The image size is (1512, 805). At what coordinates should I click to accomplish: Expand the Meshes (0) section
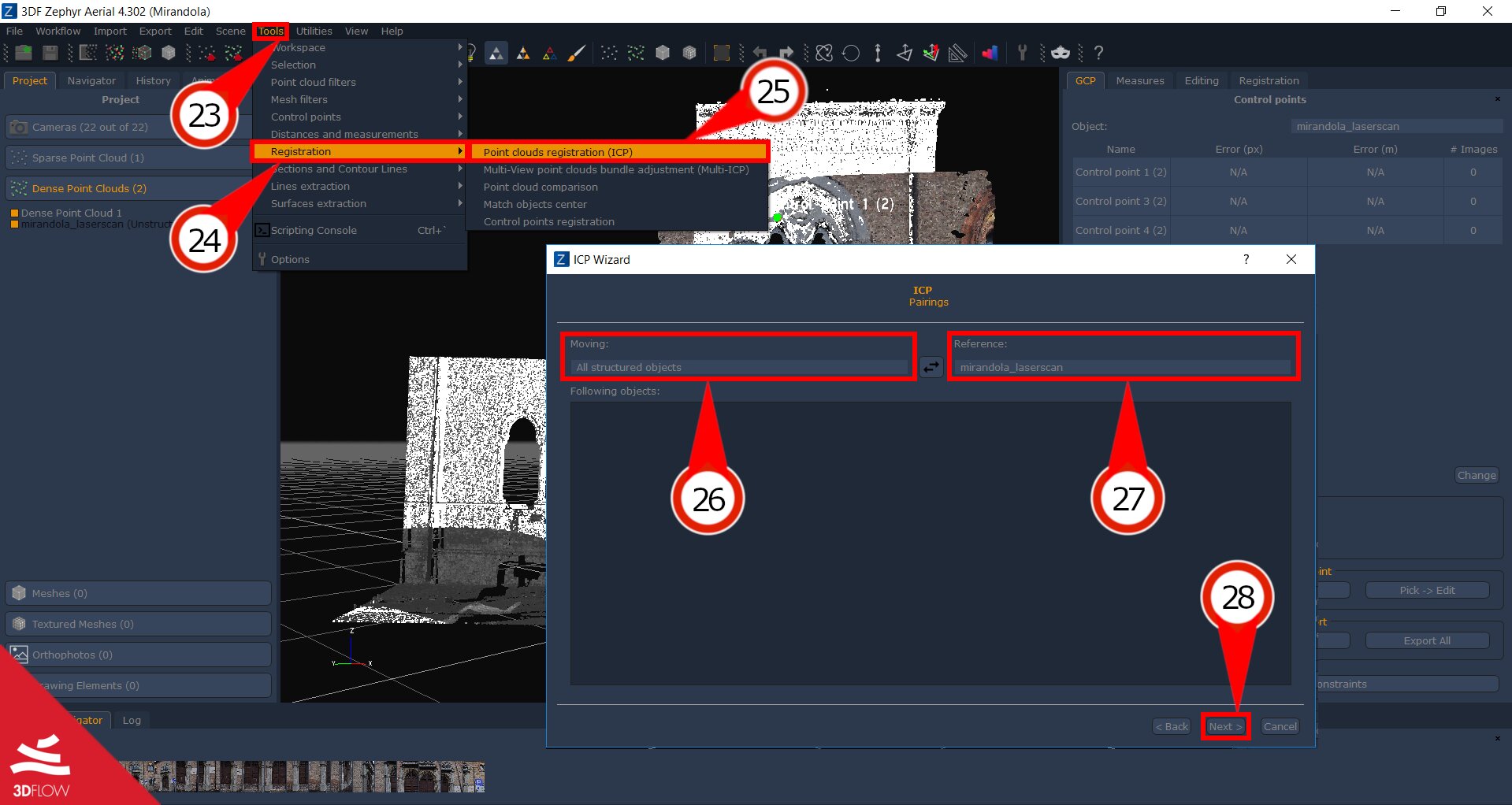click(x=139, y=593)
